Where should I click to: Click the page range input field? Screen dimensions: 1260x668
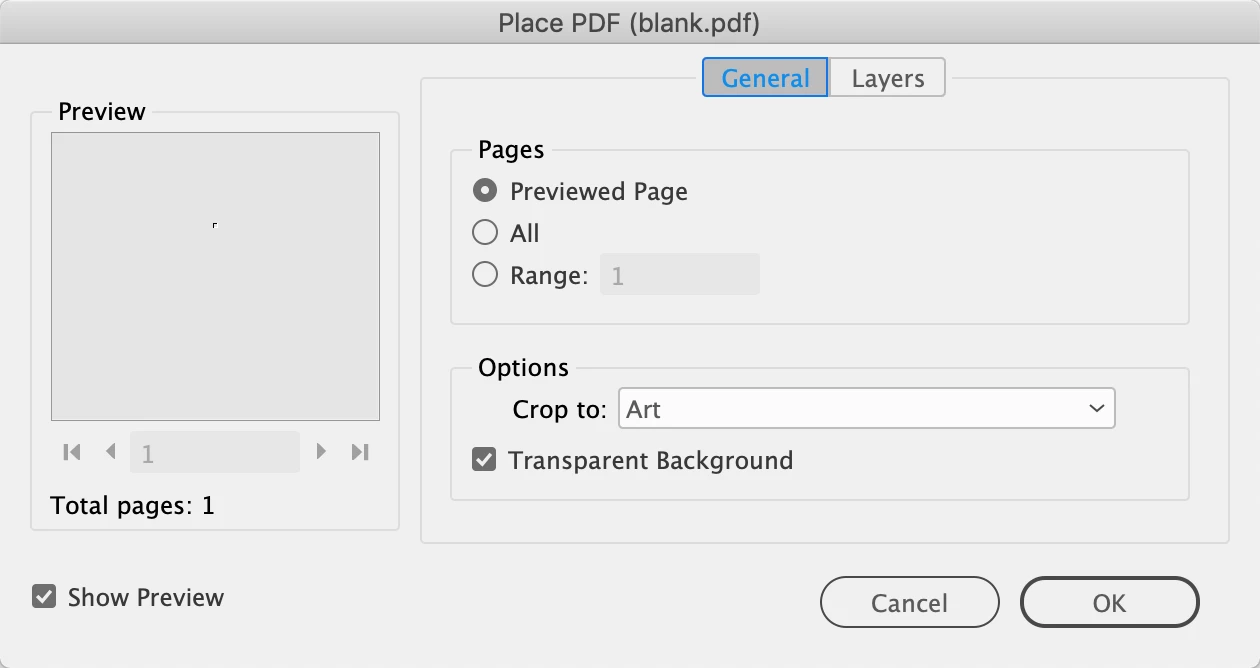coord(679,275)
